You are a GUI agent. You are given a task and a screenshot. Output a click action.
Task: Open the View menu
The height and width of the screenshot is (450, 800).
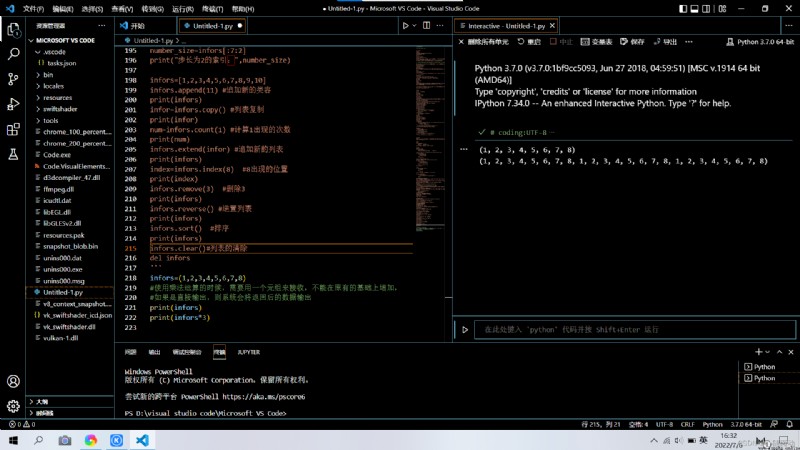[122, 9]
